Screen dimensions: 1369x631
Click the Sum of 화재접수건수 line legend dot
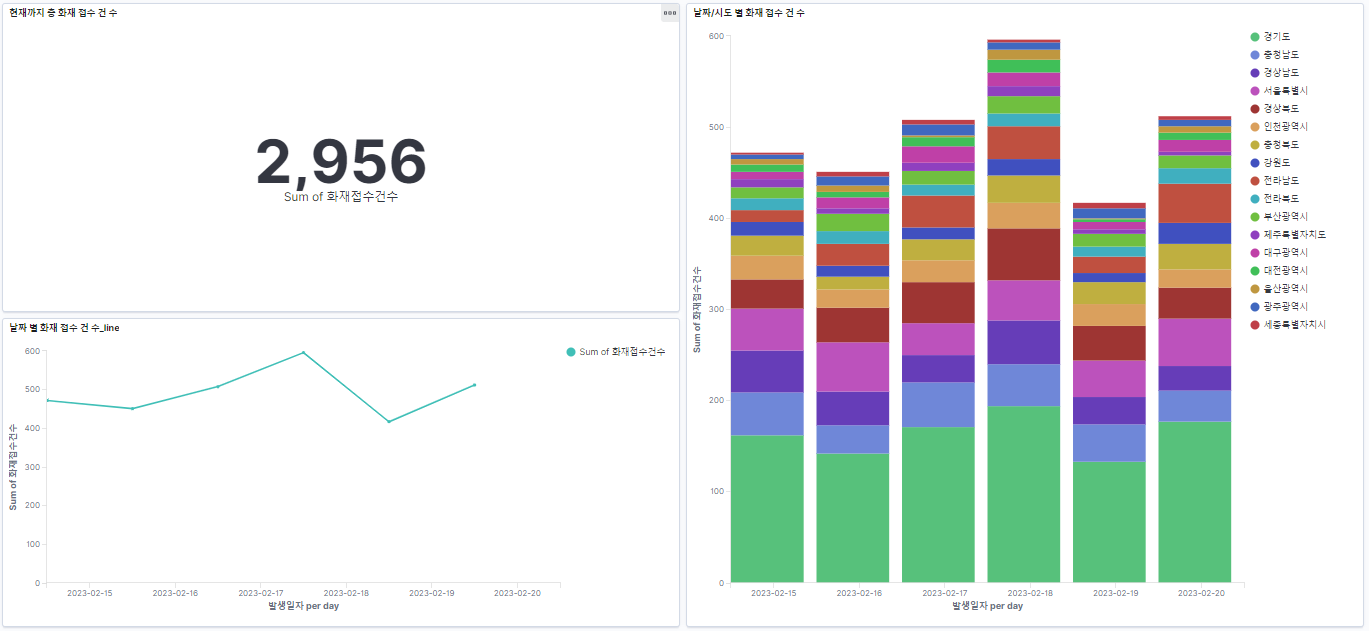coord(571,352)
